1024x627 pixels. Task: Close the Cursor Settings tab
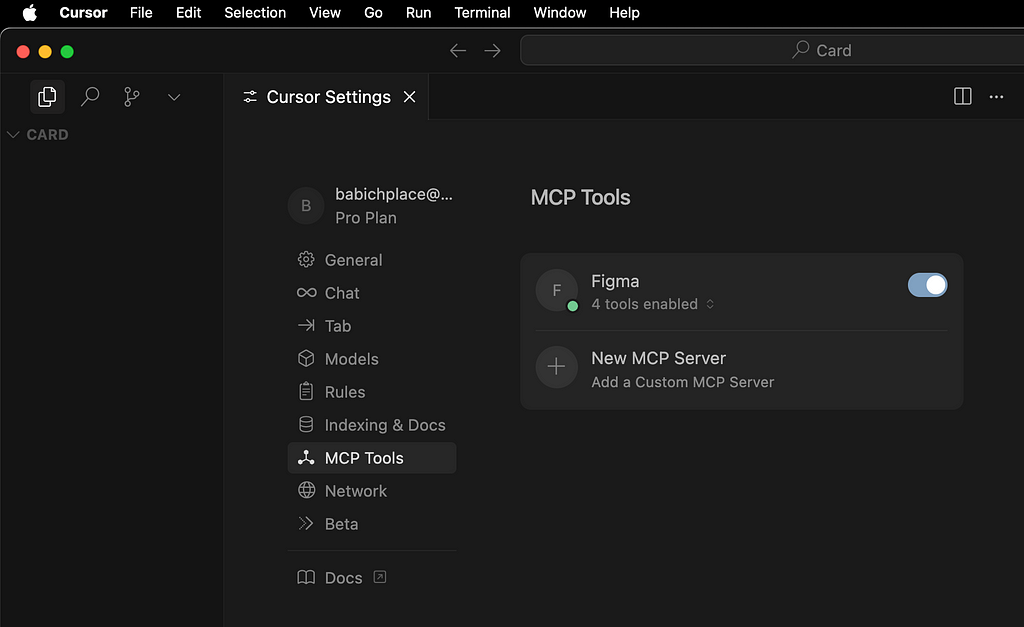[409, 97]
